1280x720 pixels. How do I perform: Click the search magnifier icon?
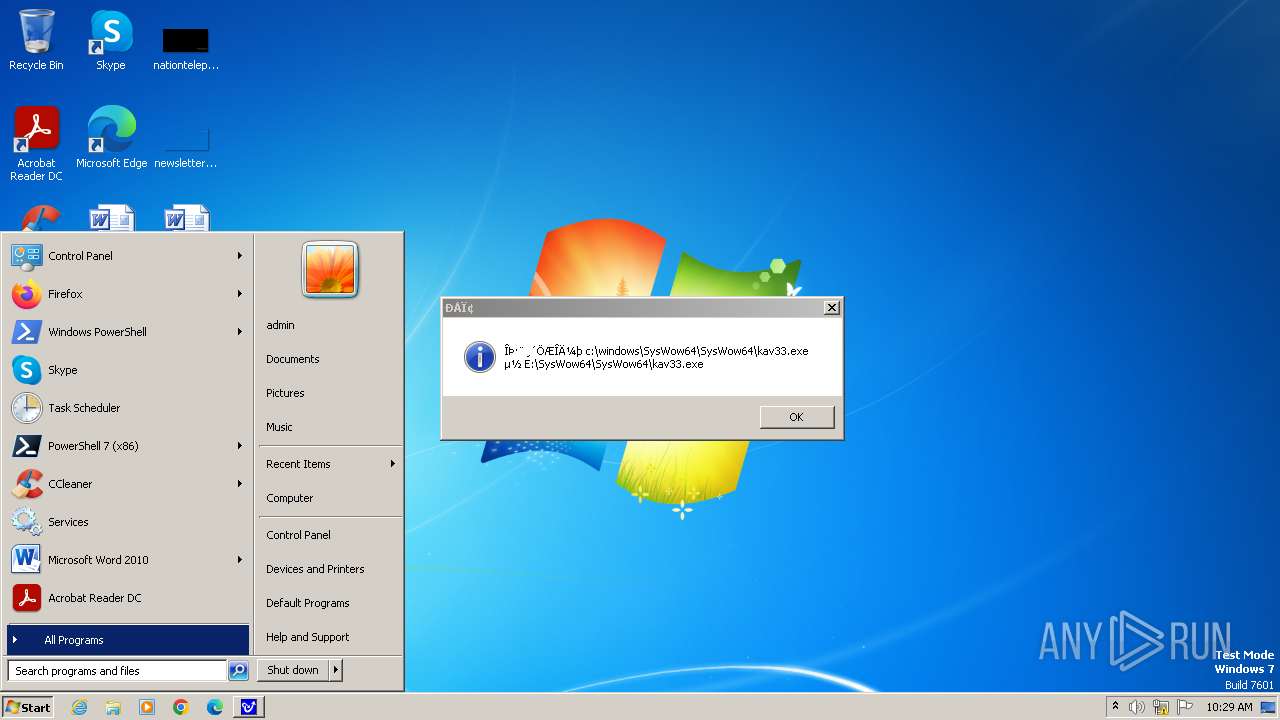(x=238, y=671)
